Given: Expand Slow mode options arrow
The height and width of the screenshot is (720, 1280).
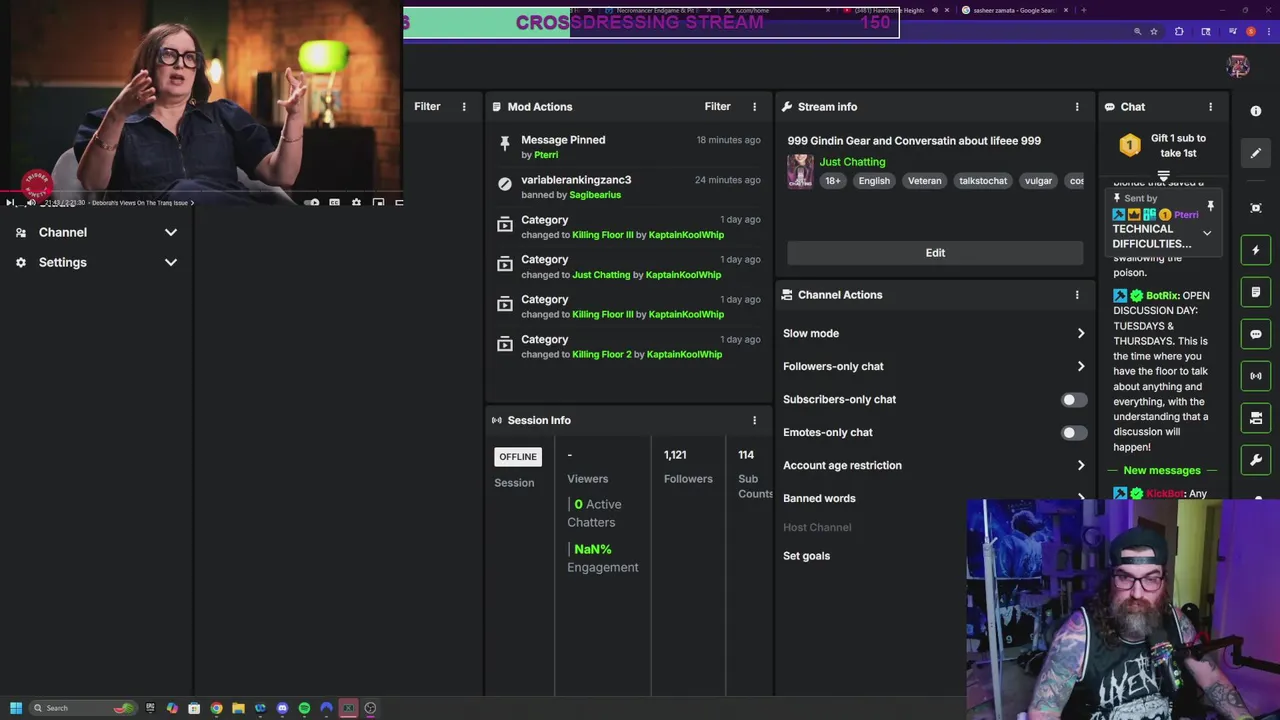Looking at the screenshot, I should point(1080,334).
